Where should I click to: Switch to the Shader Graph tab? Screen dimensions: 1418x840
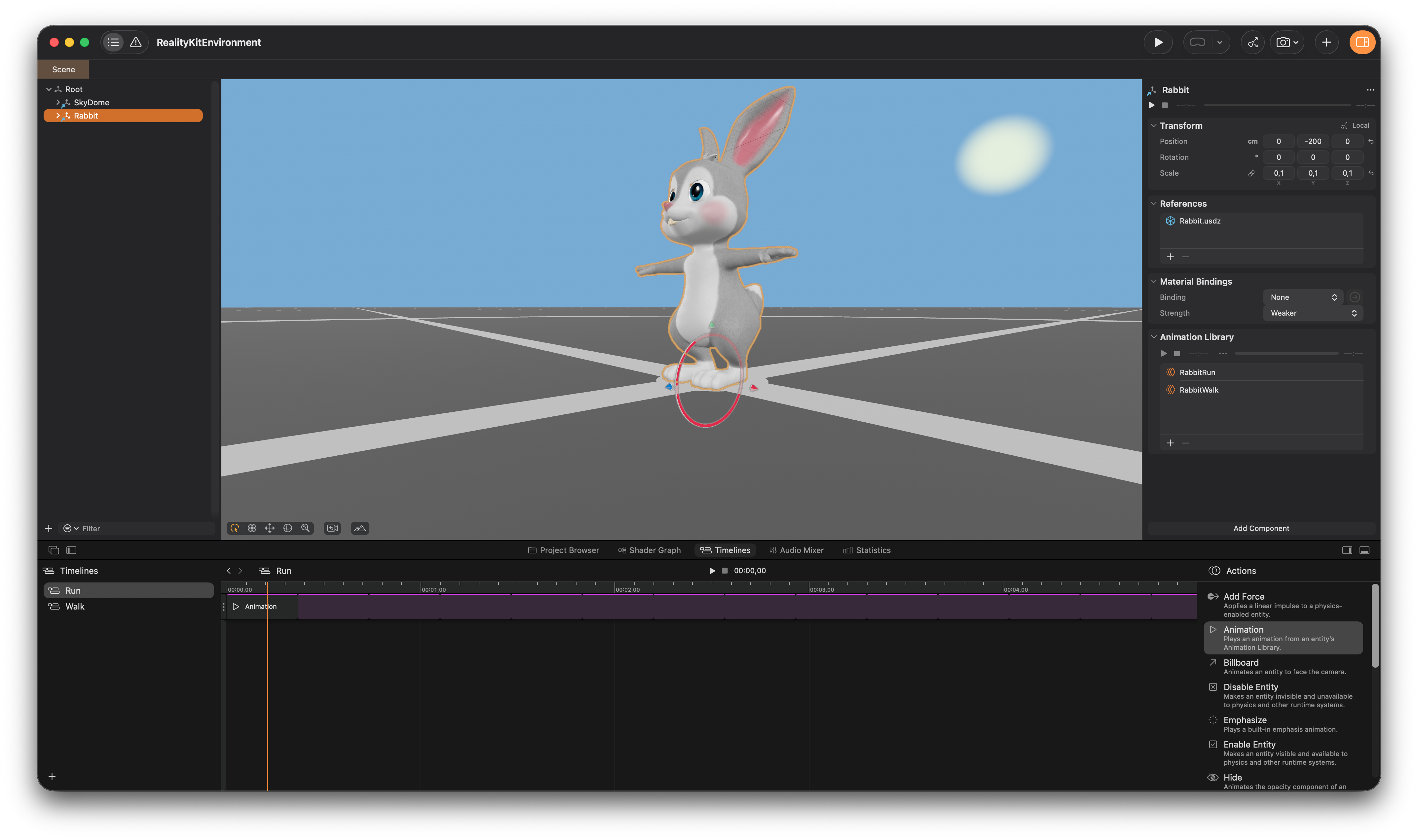tap(649, 550)
